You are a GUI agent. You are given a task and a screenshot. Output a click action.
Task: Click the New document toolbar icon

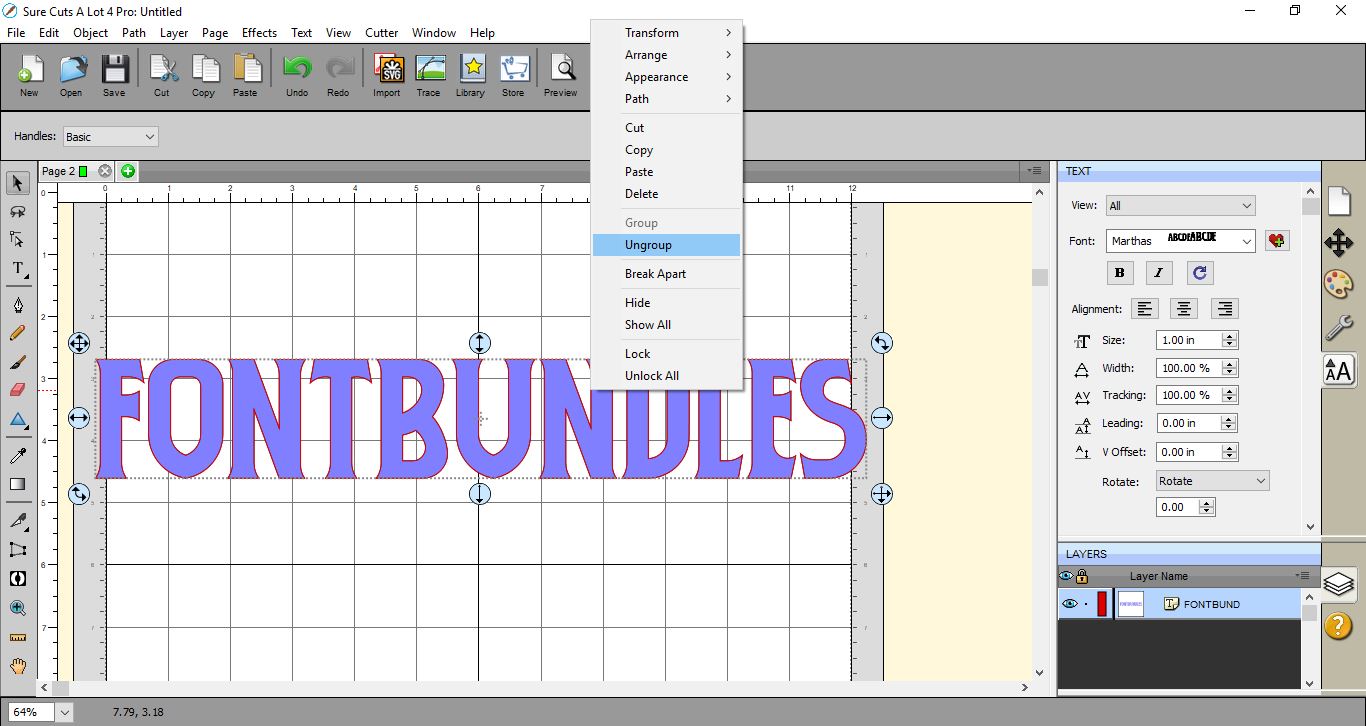click(x=29, y=76)
